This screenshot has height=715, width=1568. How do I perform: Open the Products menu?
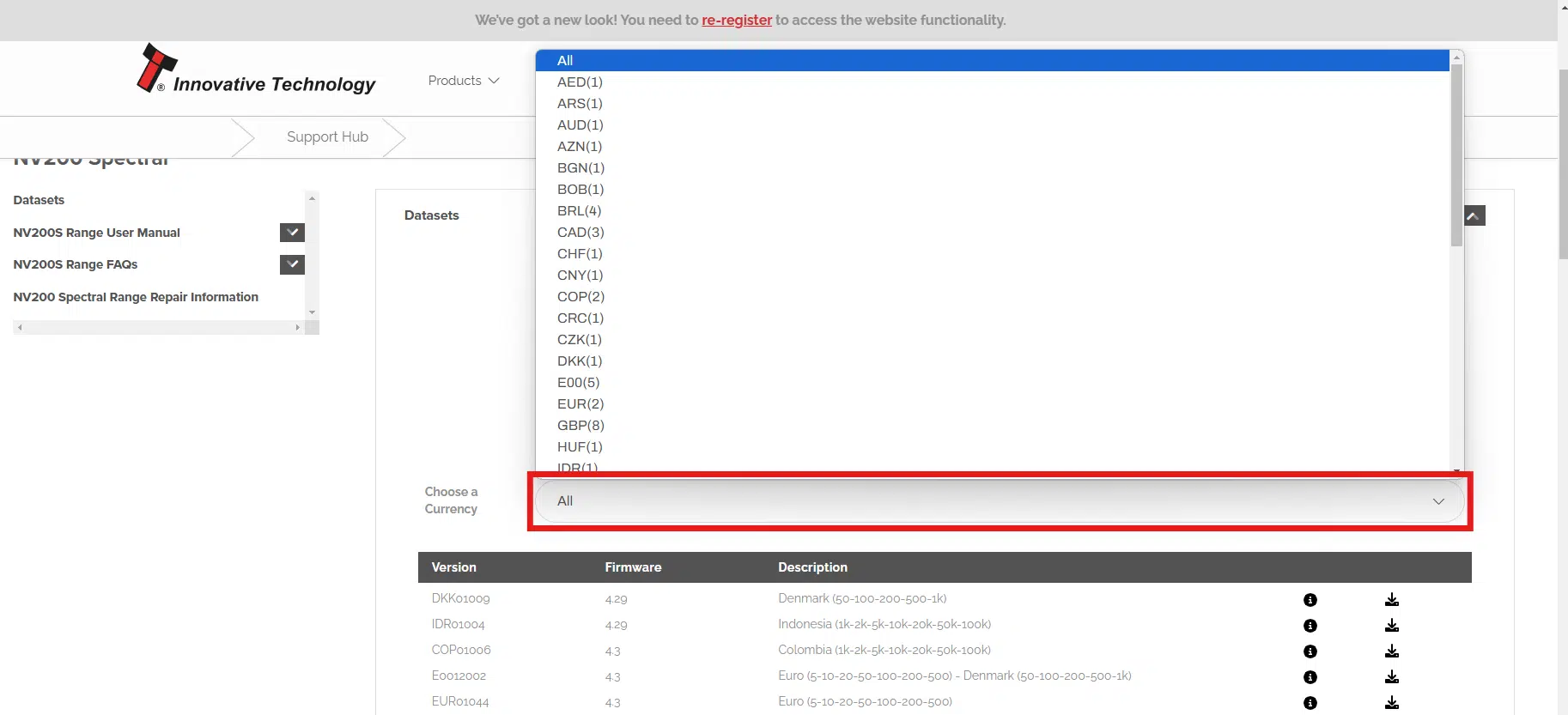point(463,81)
